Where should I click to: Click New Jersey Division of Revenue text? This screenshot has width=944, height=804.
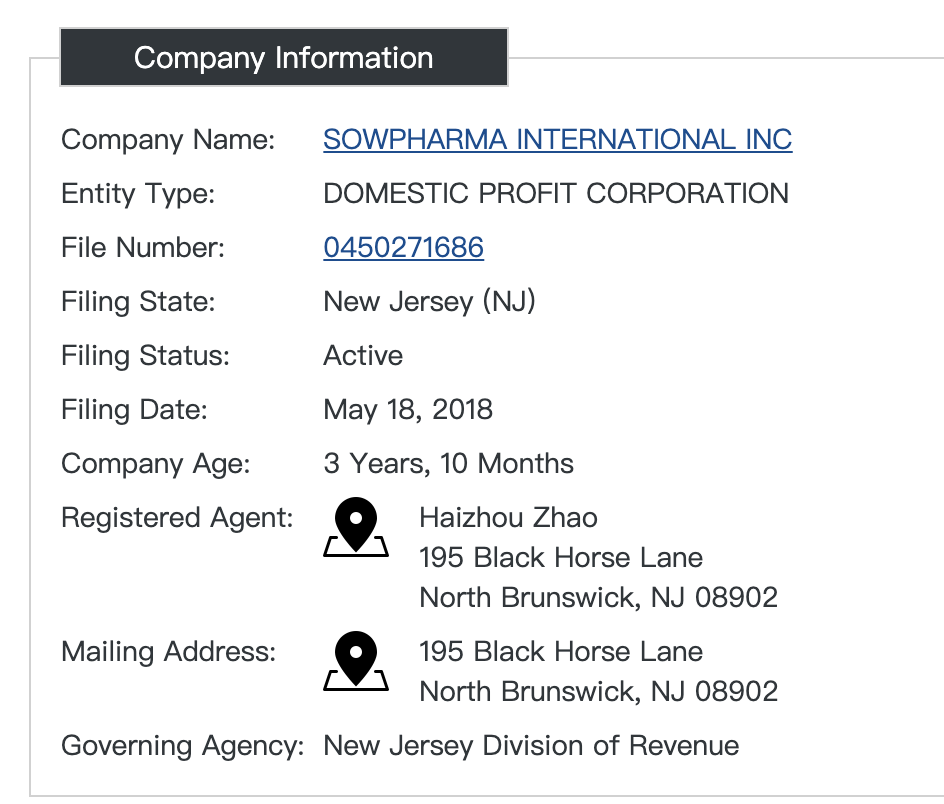pos(531,746)
